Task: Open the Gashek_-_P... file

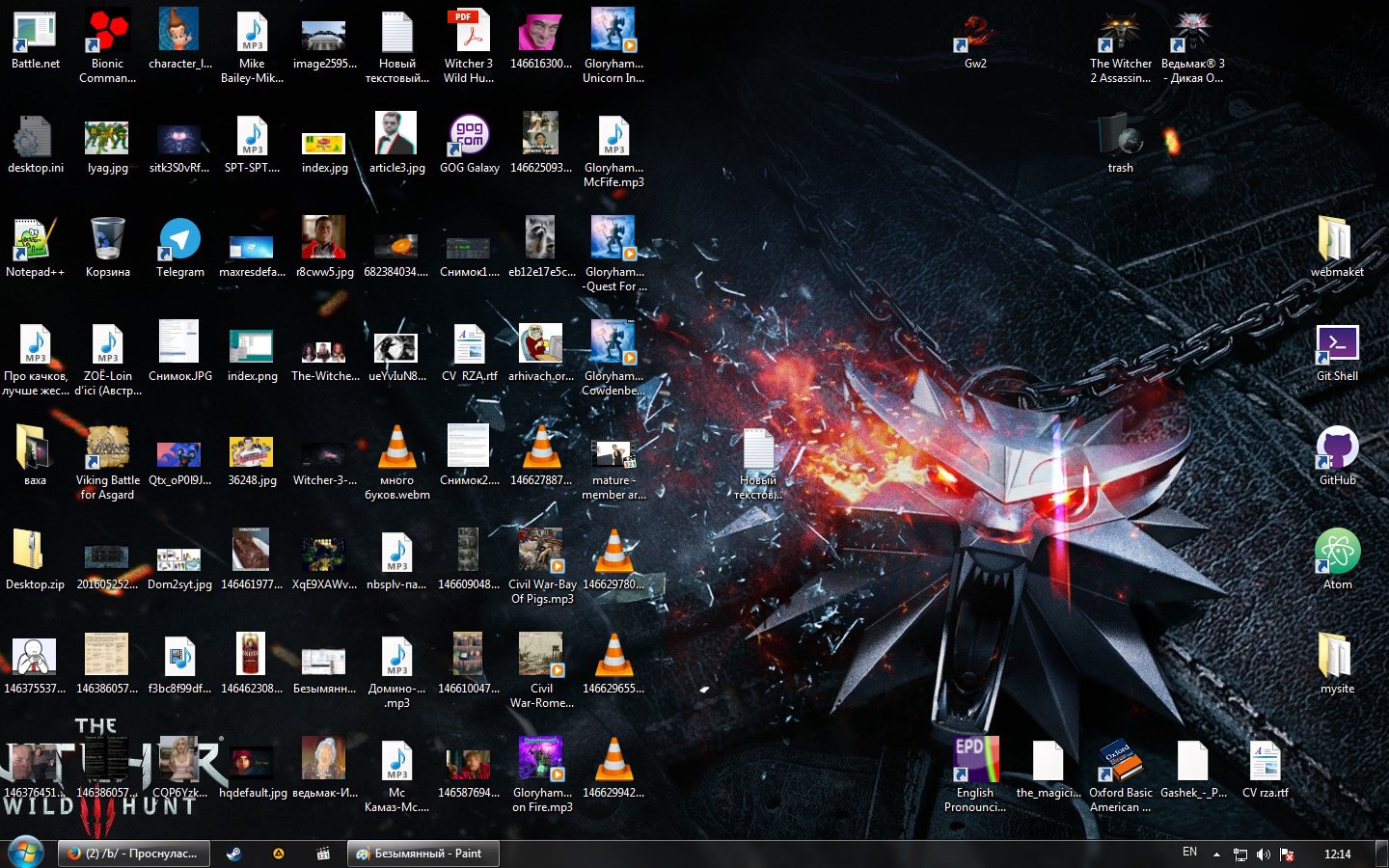Action: (1192, 769)
